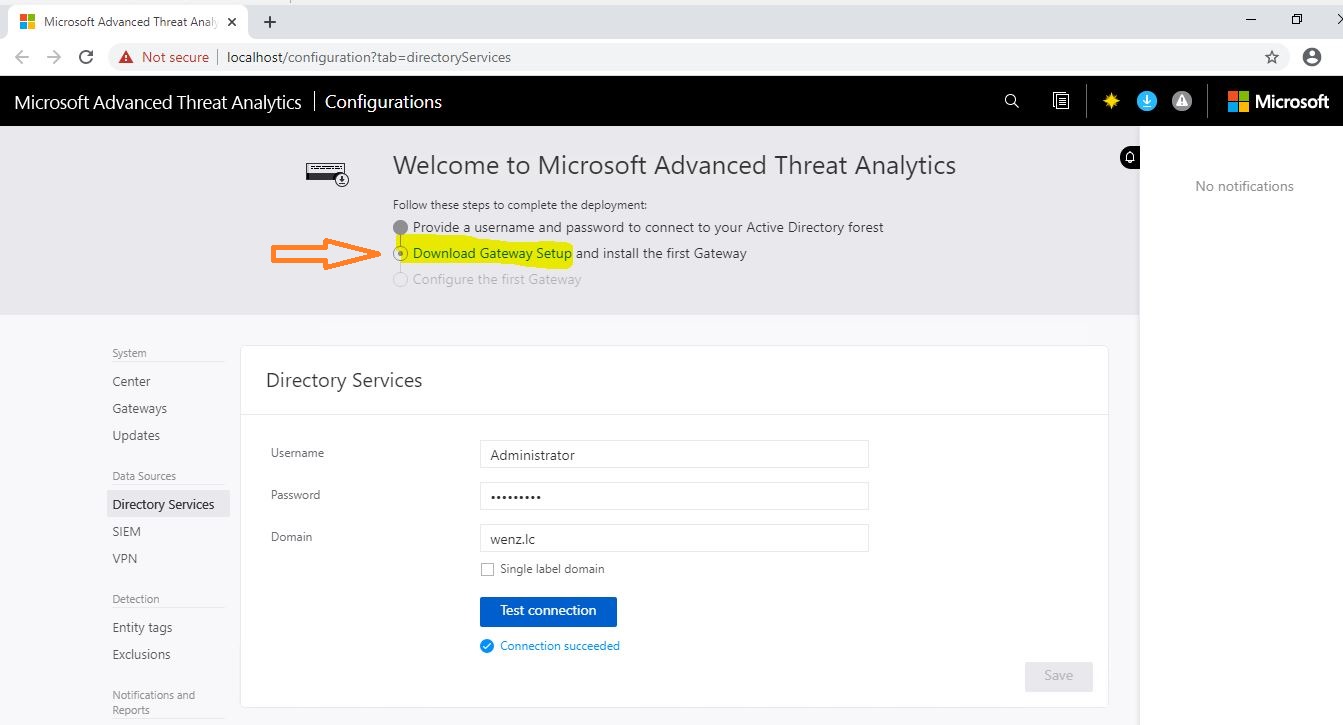1343x725 pixels.
Task: Open the Gateways settings page
Action: tap(140, 408)
